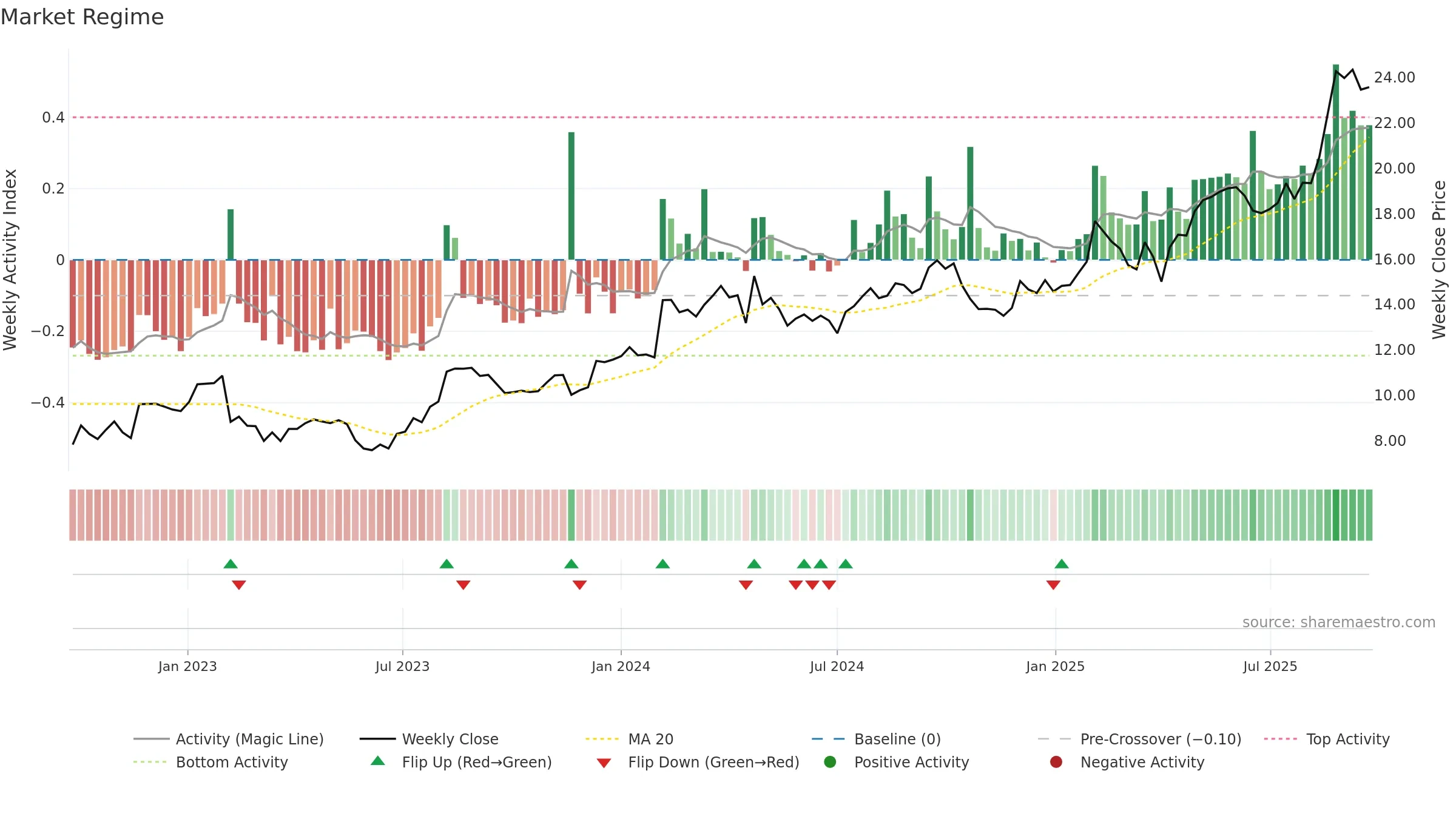Click the Jan 2024 x-axis label
This screenshot has height=819, width=1456.
[x=621, y=666]
